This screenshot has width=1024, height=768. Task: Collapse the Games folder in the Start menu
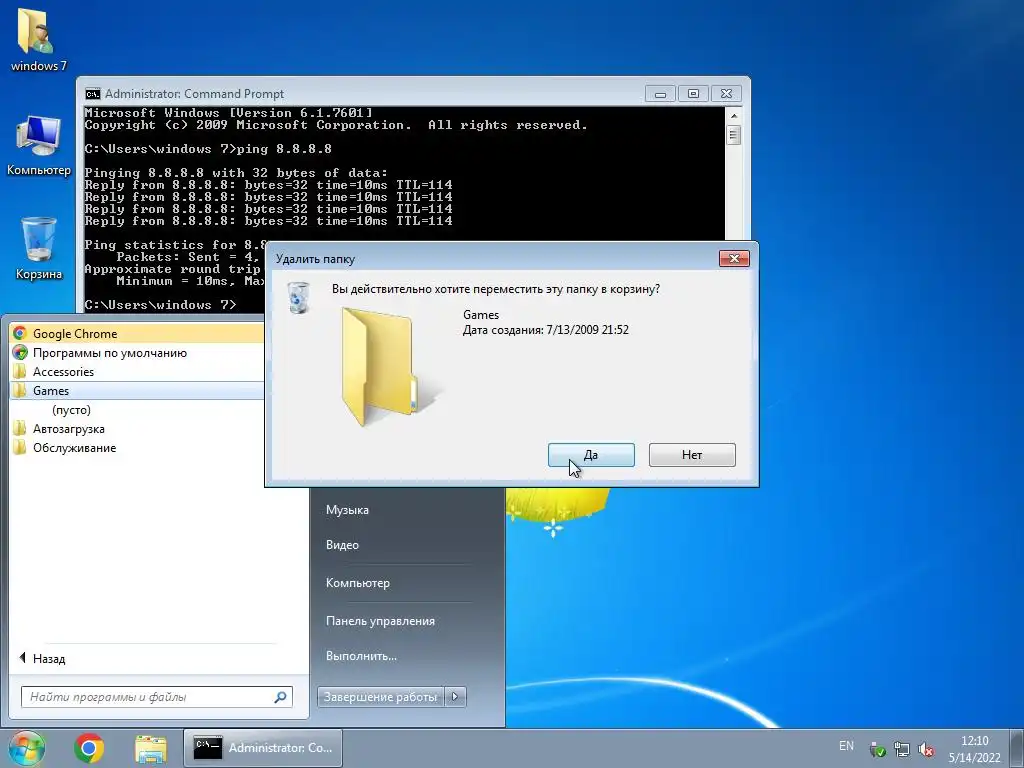coord(137,391)
